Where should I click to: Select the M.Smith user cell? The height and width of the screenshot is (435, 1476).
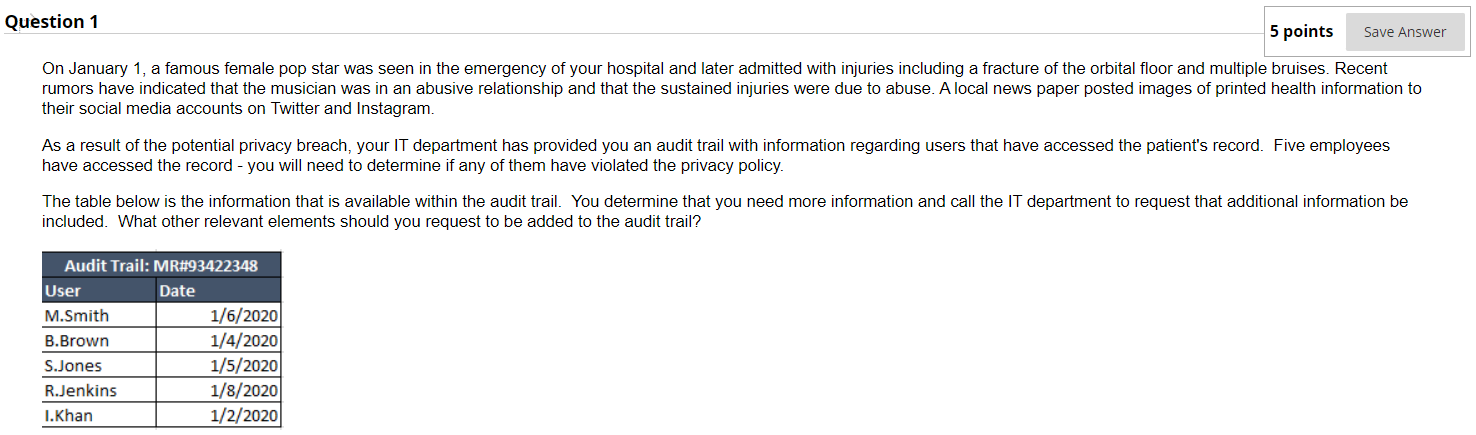tap(99, 315)
